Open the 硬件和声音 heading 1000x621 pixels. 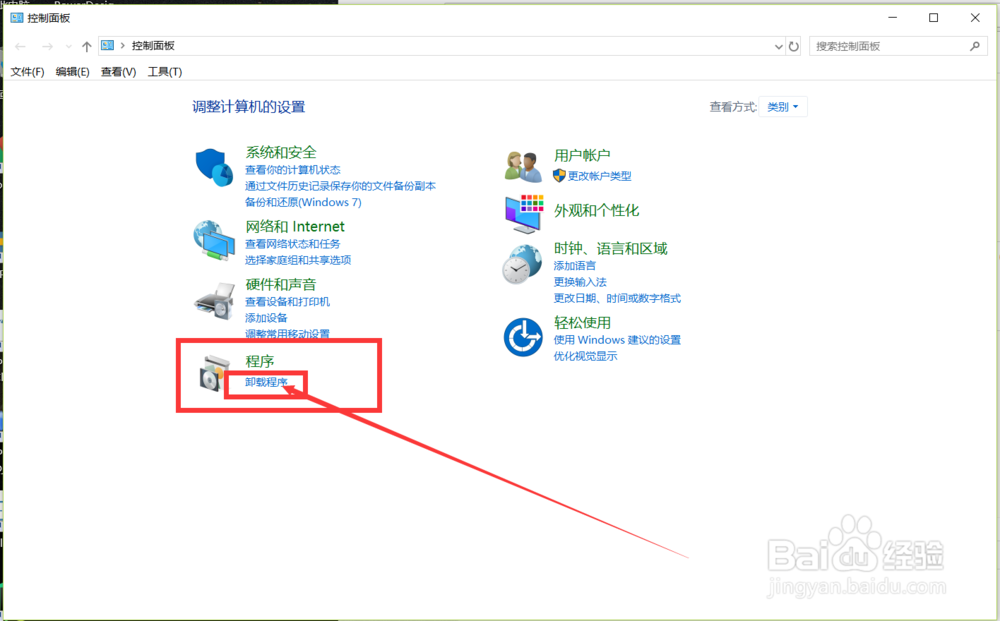[x=281, y=284]
